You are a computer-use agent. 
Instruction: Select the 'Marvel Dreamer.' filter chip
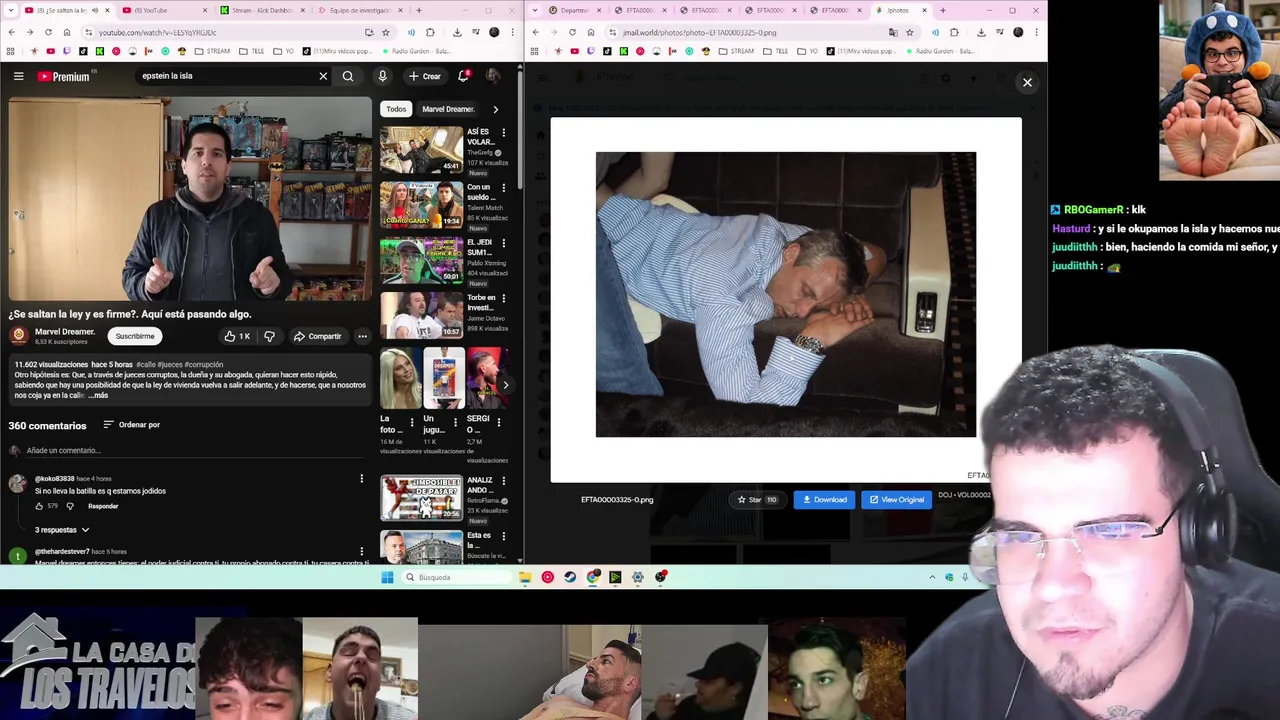[447, 109]
